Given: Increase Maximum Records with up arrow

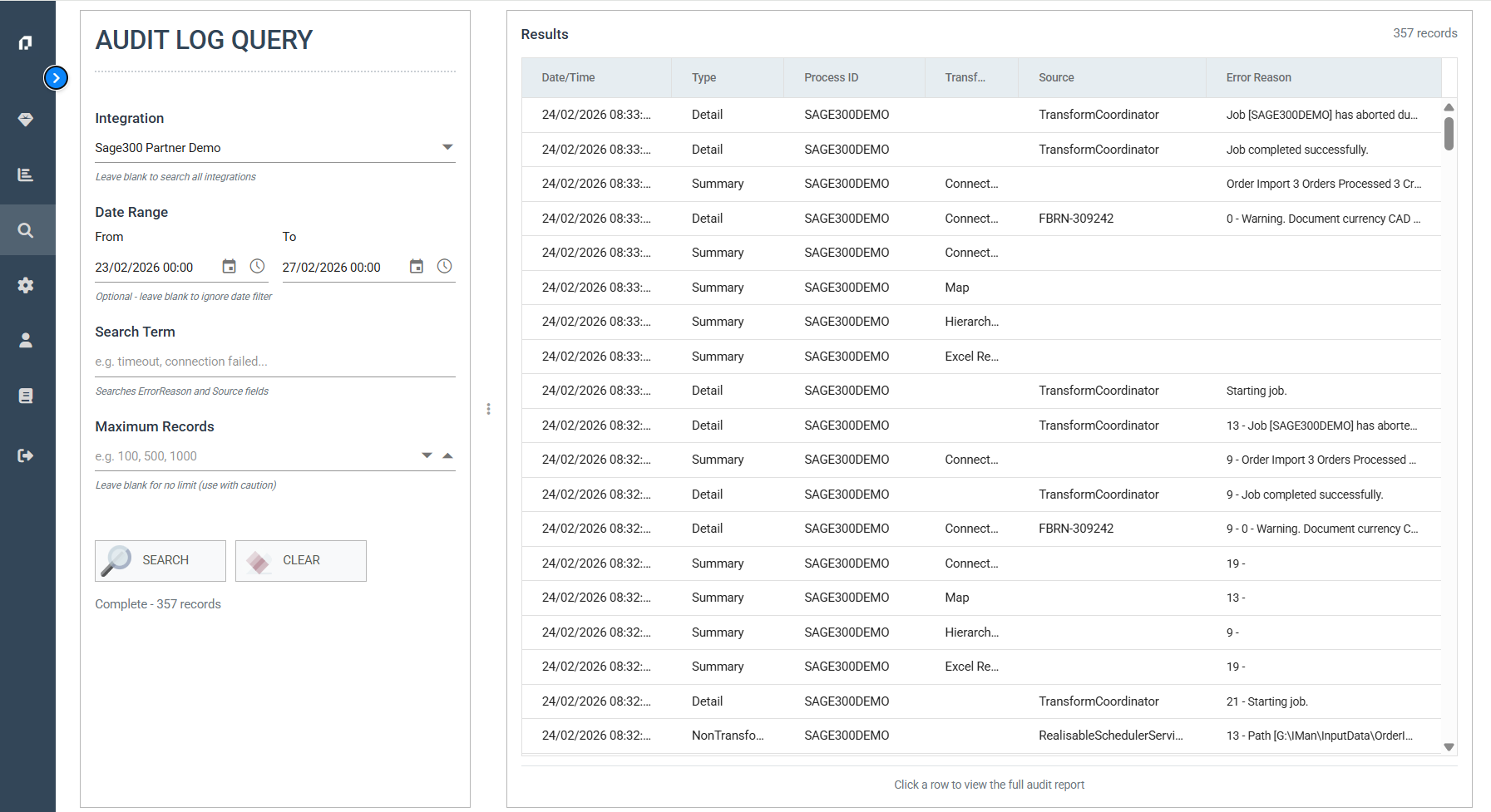Looking at the screenshot, I should click(x=447, y=455).
